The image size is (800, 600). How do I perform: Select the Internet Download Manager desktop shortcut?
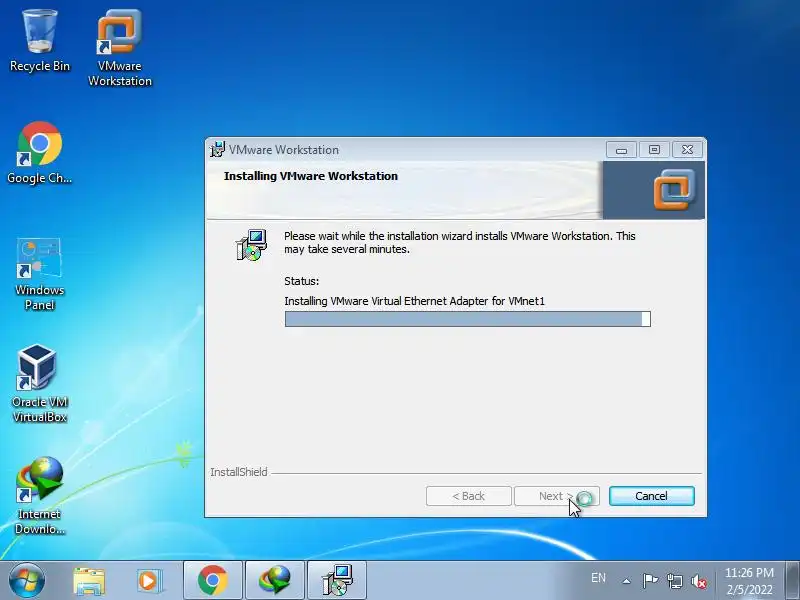tap(39, 496)
